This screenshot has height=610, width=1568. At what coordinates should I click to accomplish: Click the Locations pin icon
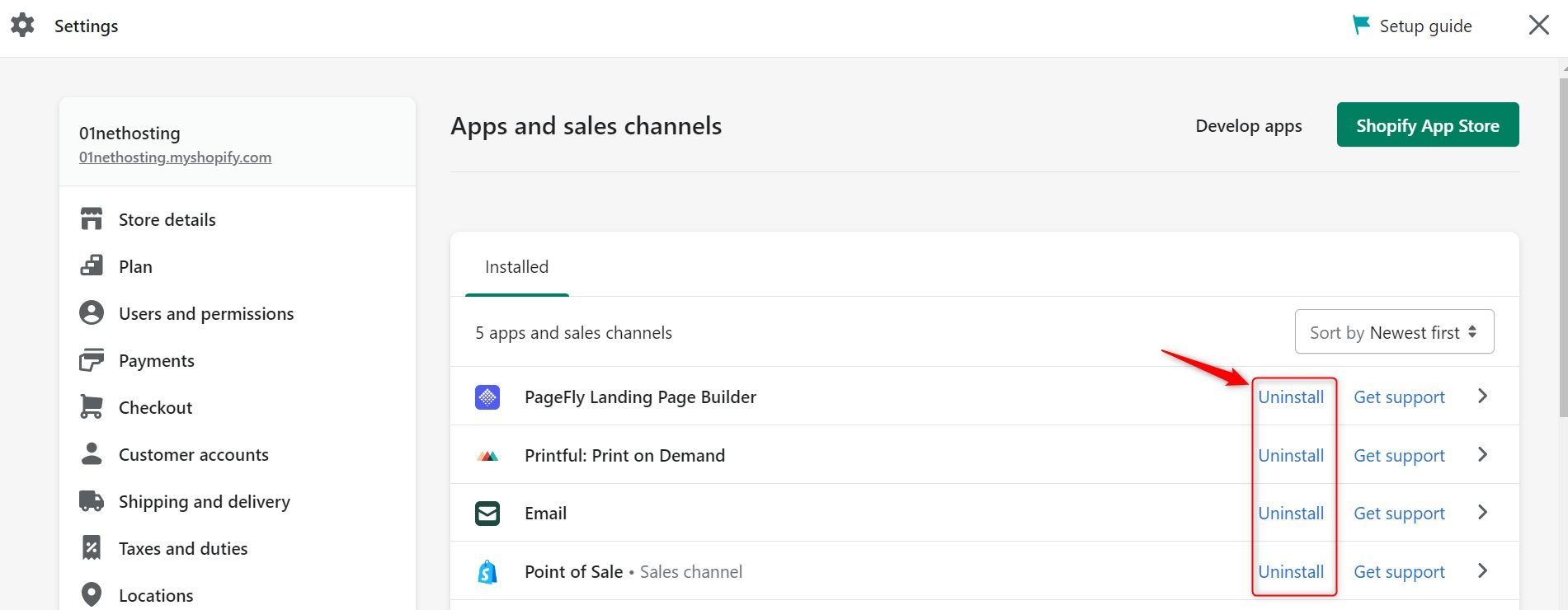(x=92, y=595)
